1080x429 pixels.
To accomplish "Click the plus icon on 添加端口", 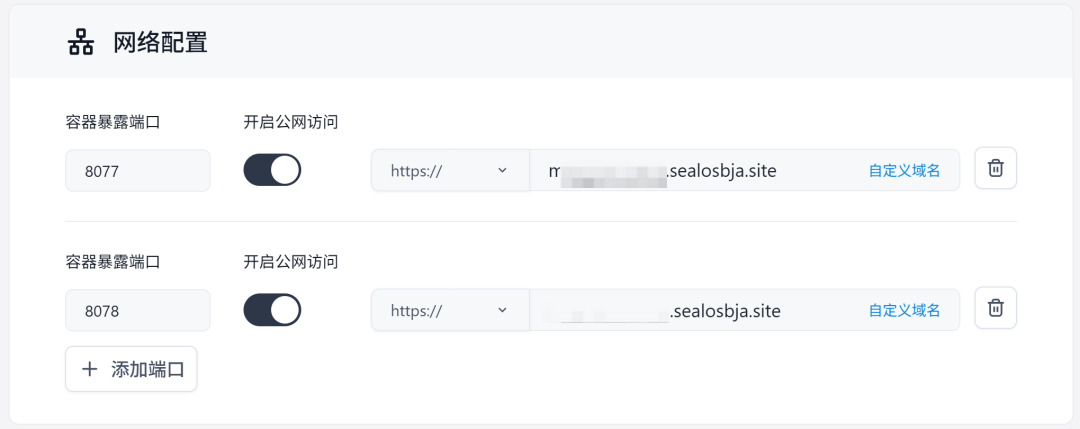I will coord(90,369).
